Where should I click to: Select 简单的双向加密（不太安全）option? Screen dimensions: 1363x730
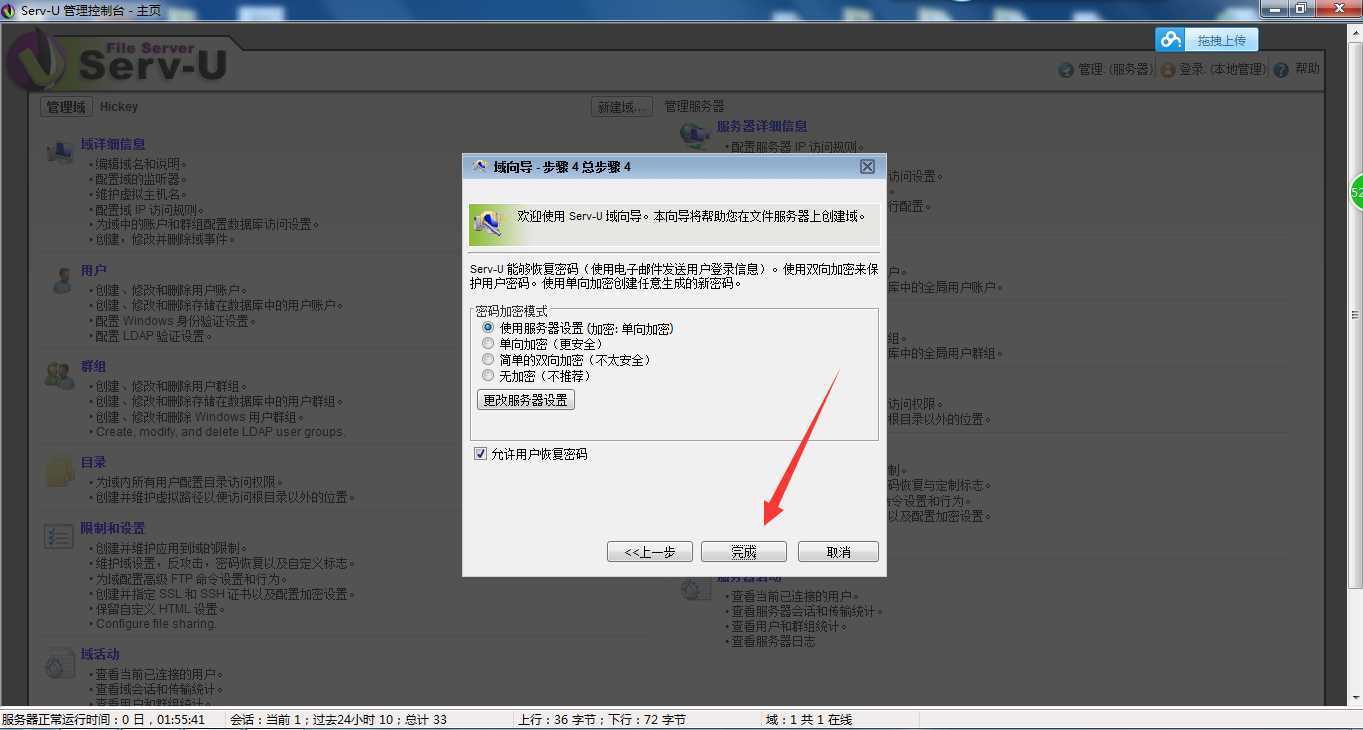coord(566,360)
